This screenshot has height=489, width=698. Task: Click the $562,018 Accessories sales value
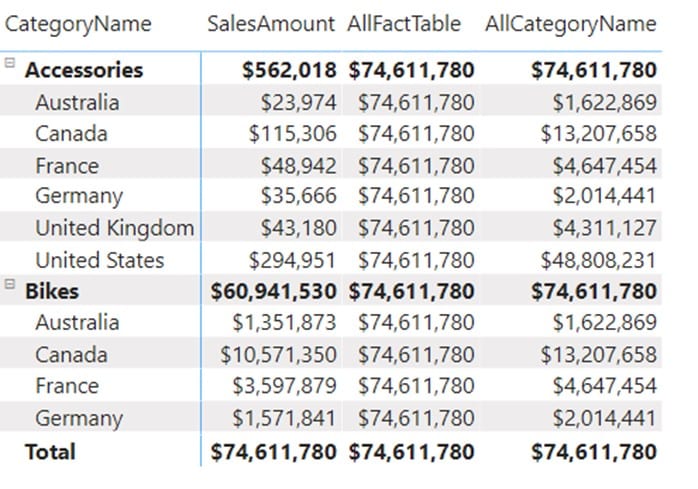289,70
